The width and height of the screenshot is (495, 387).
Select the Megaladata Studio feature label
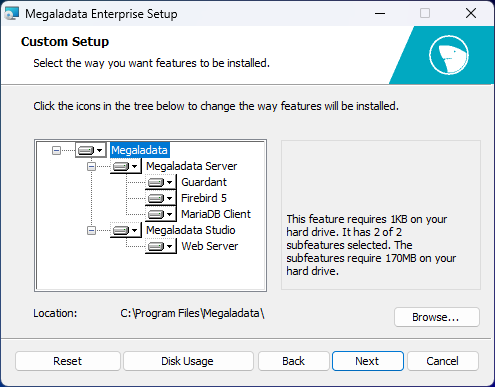[x=191, y=230]
